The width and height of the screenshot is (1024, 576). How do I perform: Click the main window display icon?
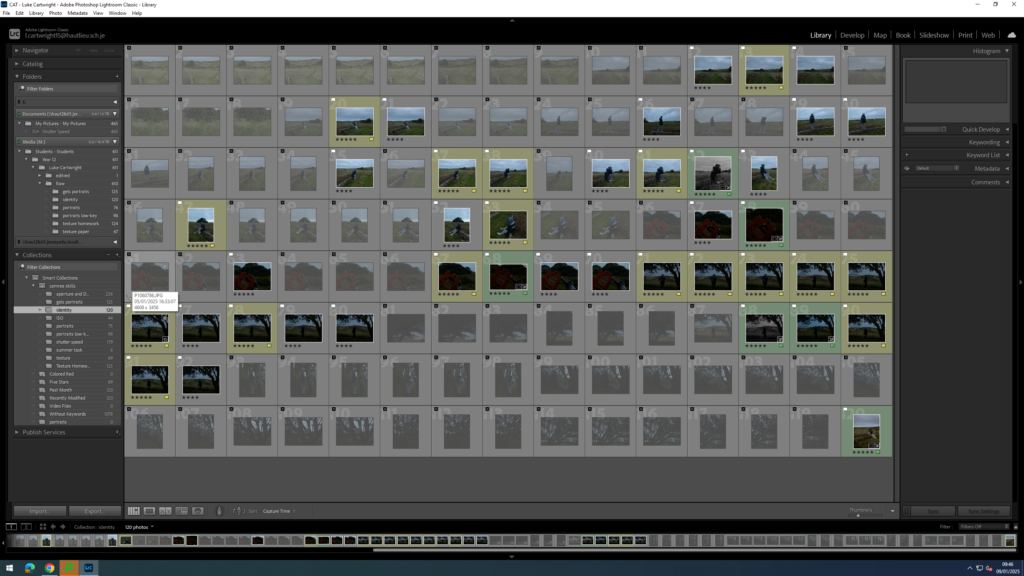[x=11, y=526]
